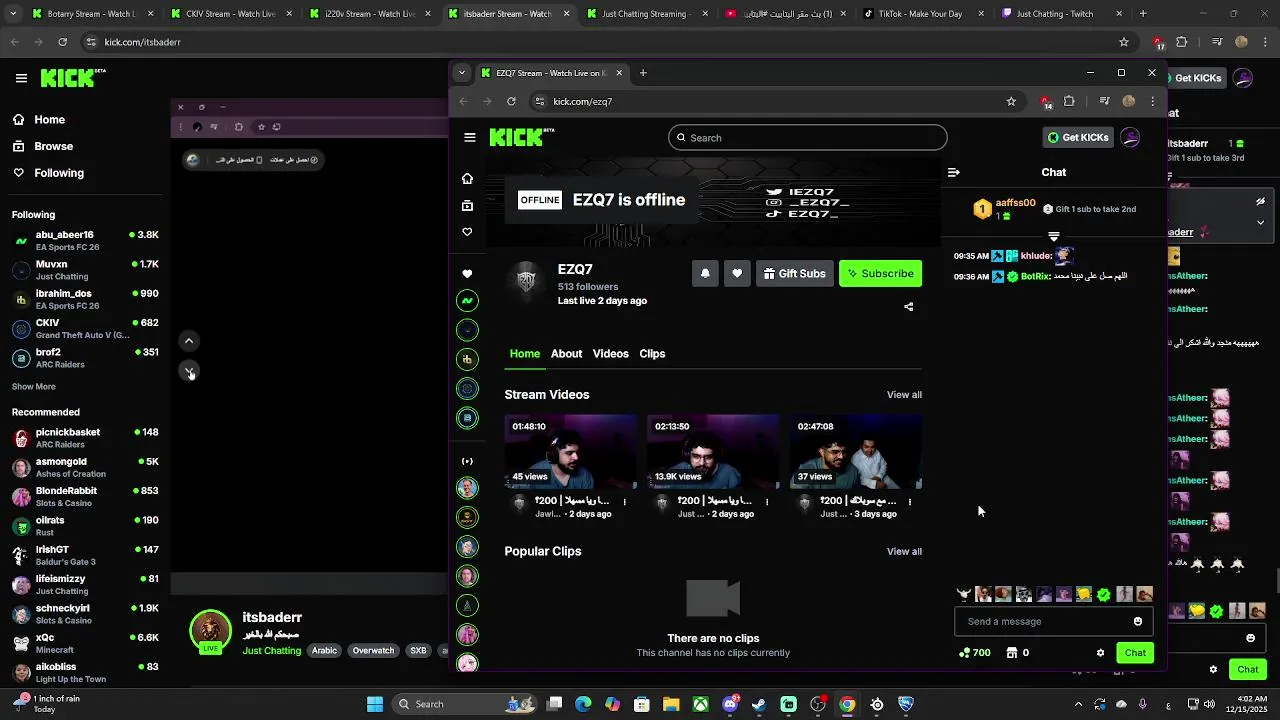Open 01:48:10 stream video thumbnail
Viewport: 1280px width, 720px height.
coord(571,452)
